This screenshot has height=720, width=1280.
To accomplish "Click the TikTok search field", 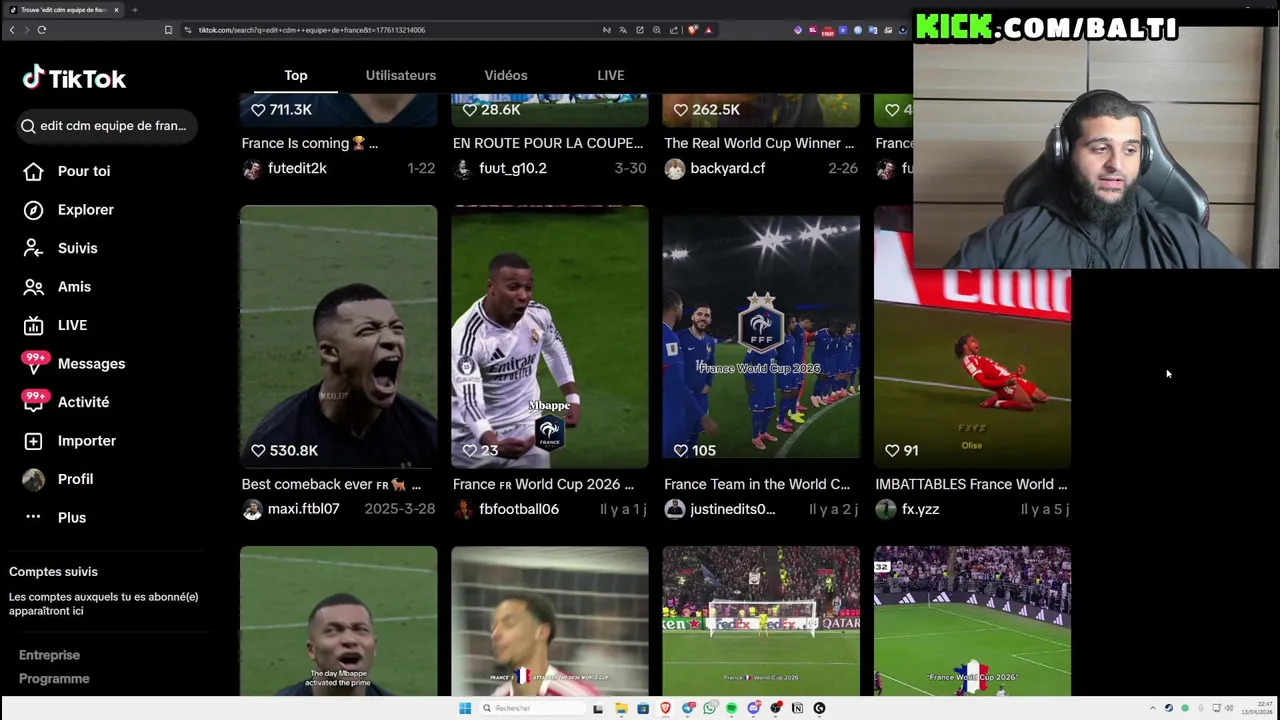I will (x=107, y=126).
